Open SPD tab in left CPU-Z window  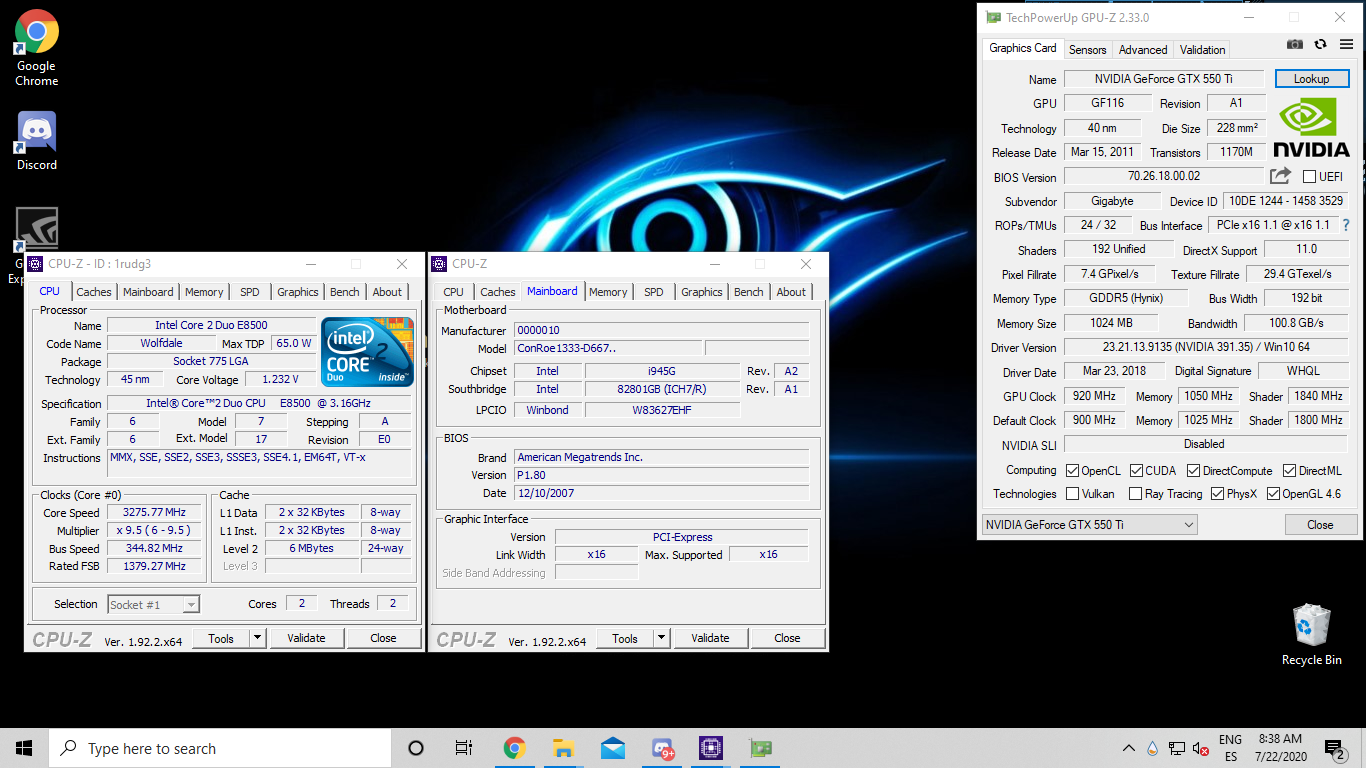(x=250, y=292)
